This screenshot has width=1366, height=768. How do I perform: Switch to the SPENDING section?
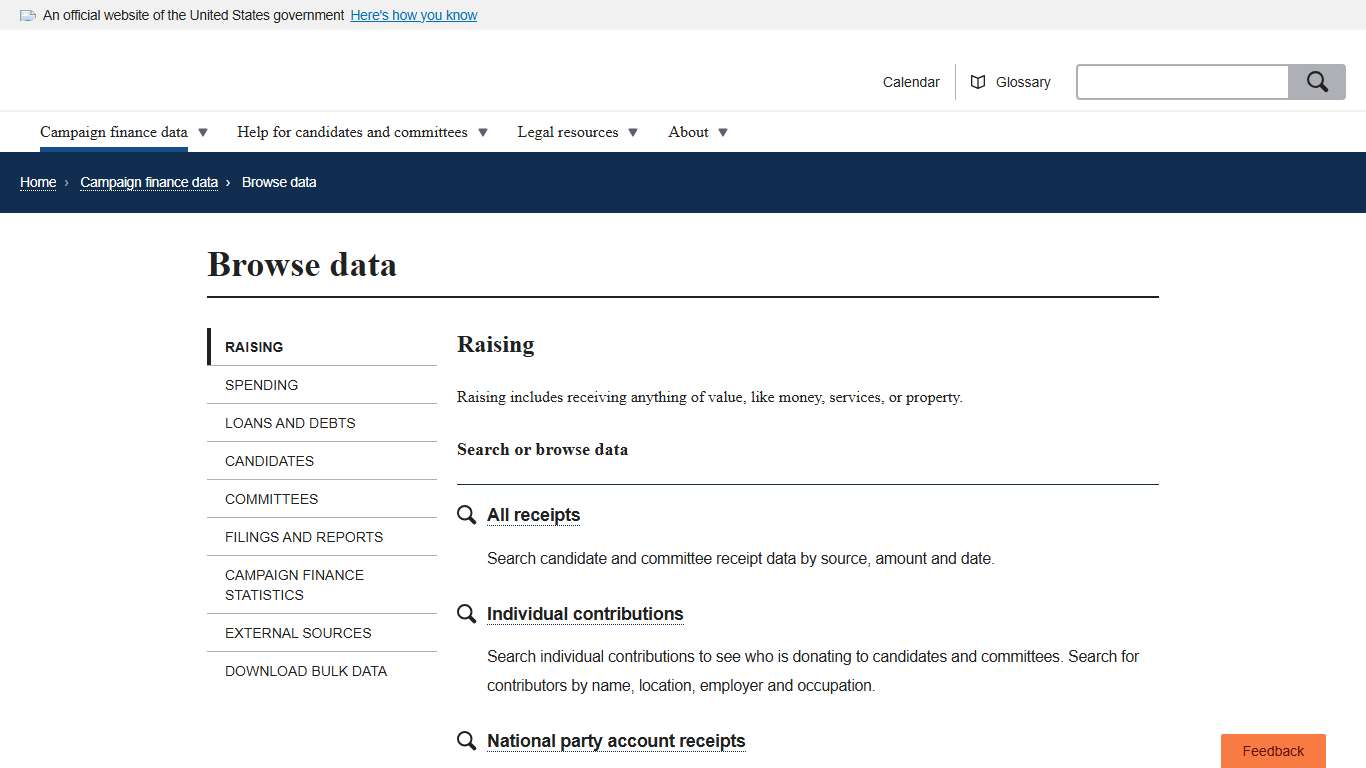261,385
